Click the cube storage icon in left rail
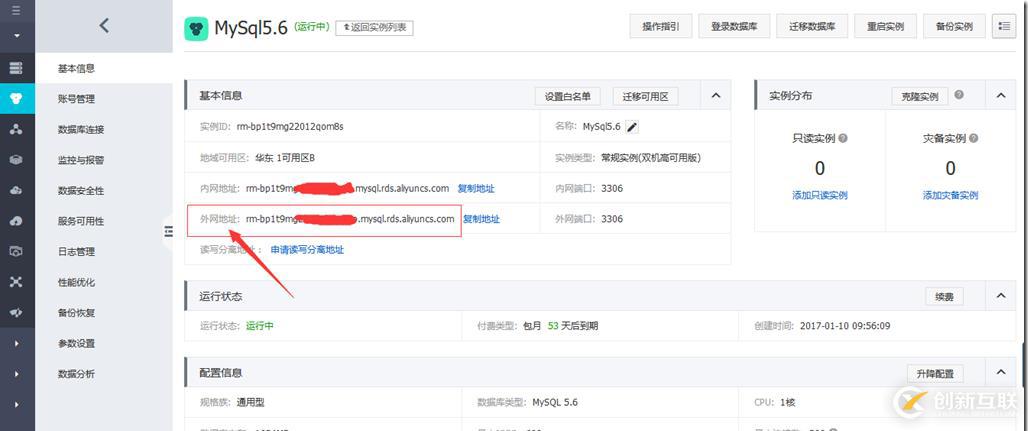The width and height of the screenshot is (1028, 431). 16,160
